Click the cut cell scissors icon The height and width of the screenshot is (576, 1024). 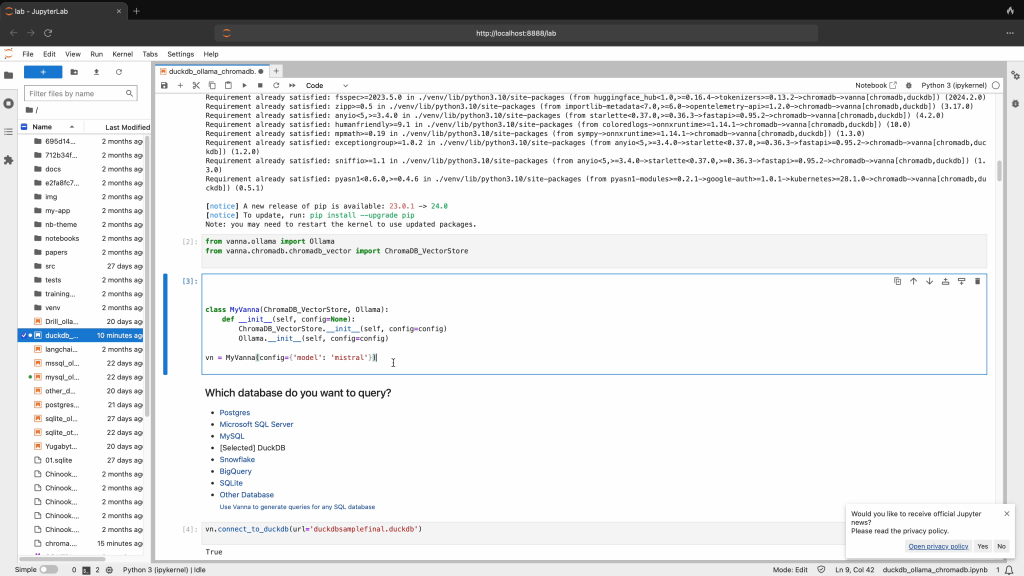coord(197,86)
